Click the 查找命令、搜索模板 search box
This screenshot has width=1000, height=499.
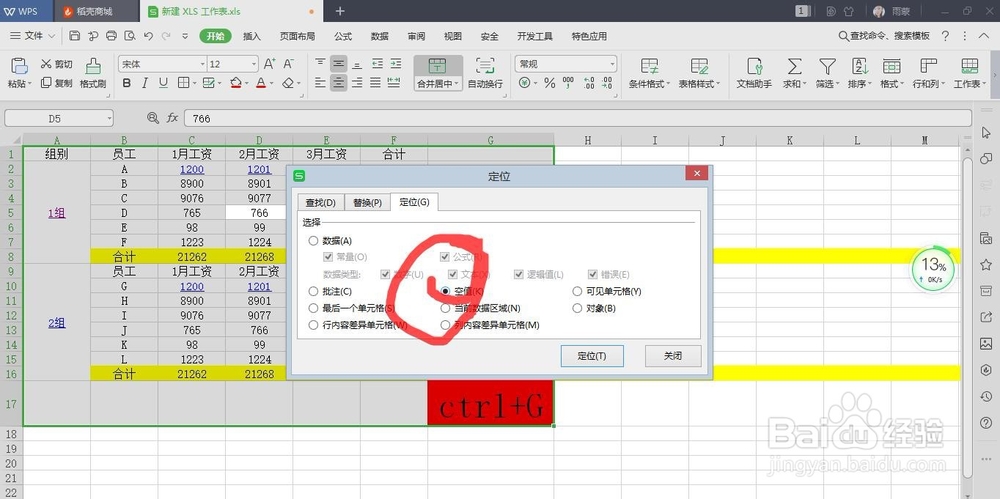point(883,36)
